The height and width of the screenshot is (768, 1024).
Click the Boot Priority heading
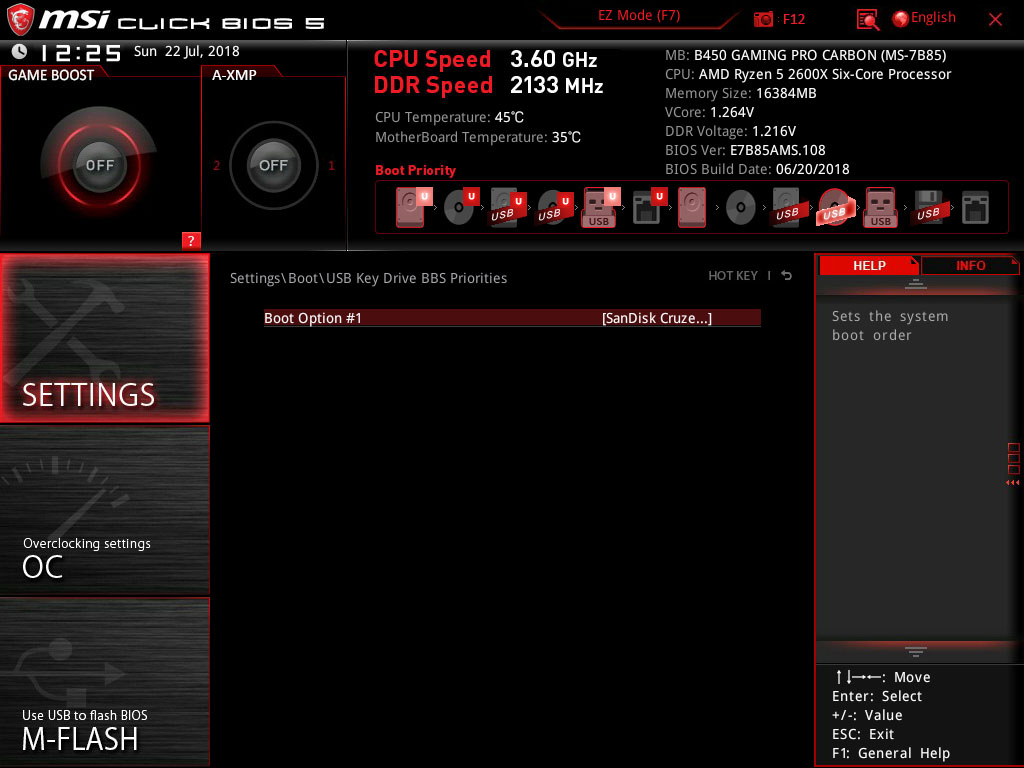415,170
